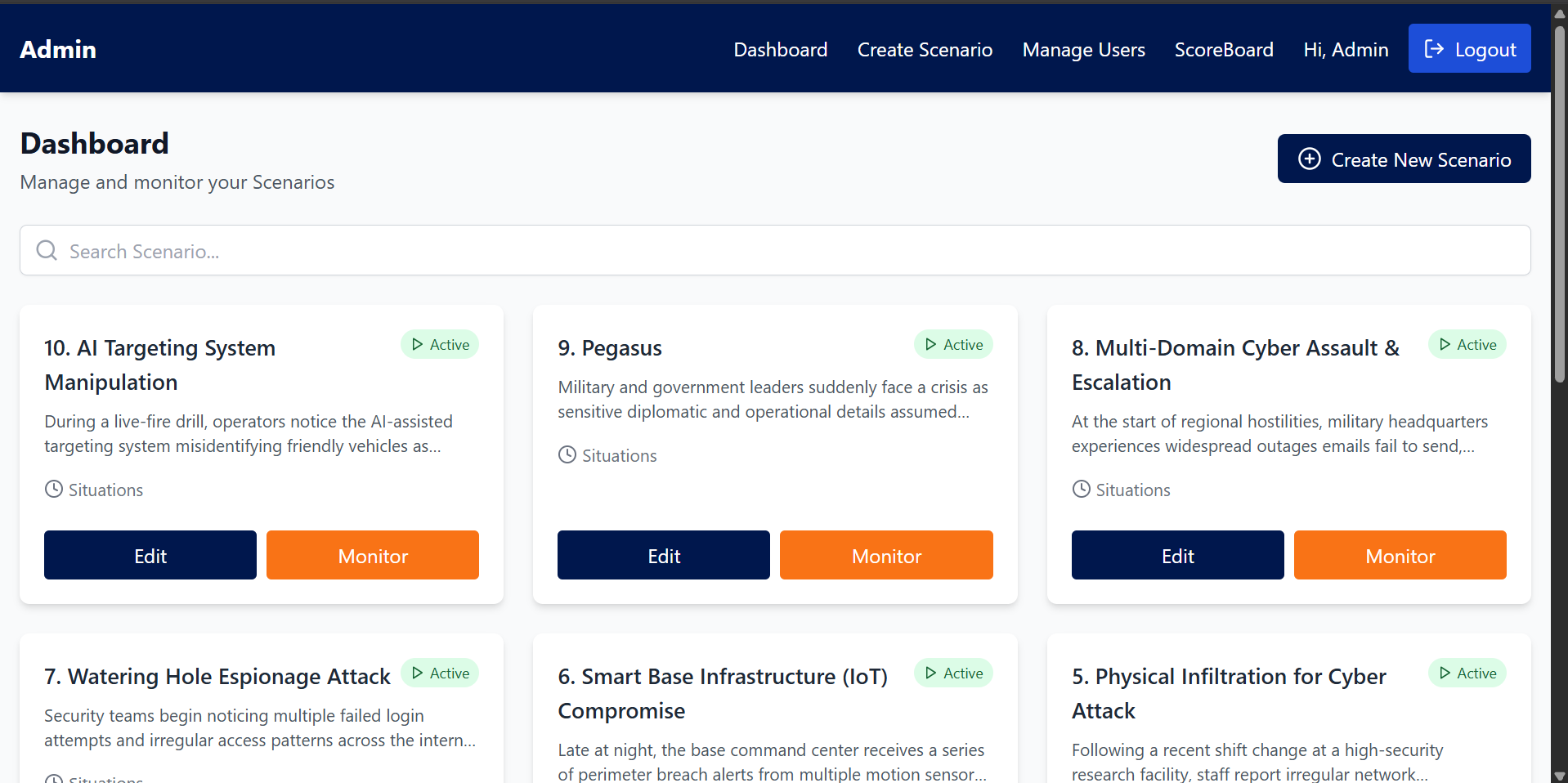Select the '9. Pegasus' card title

[x=610, y=348]
